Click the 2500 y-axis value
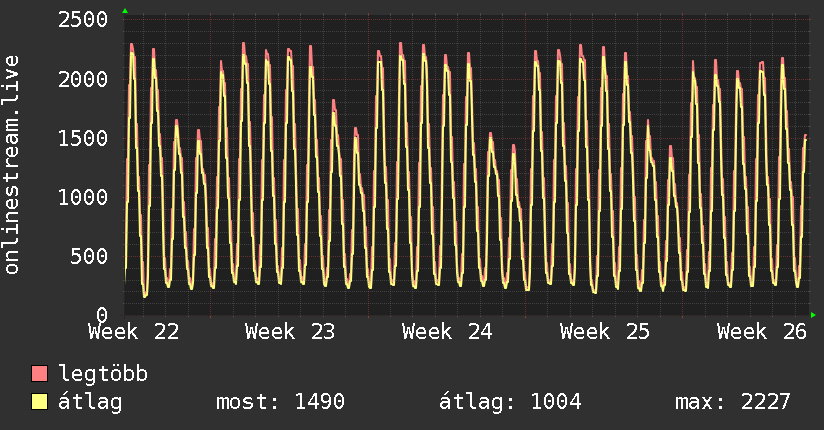This screenshot has width=824, height=430. point(83,20)
